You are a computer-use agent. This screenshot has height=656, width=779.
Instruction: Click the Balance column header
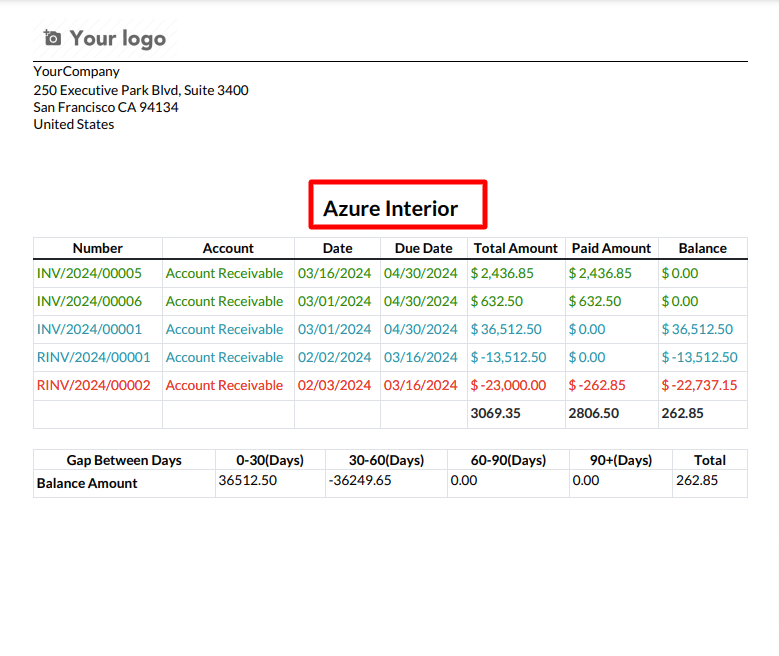pyautogui.click(x=702, y=248)
